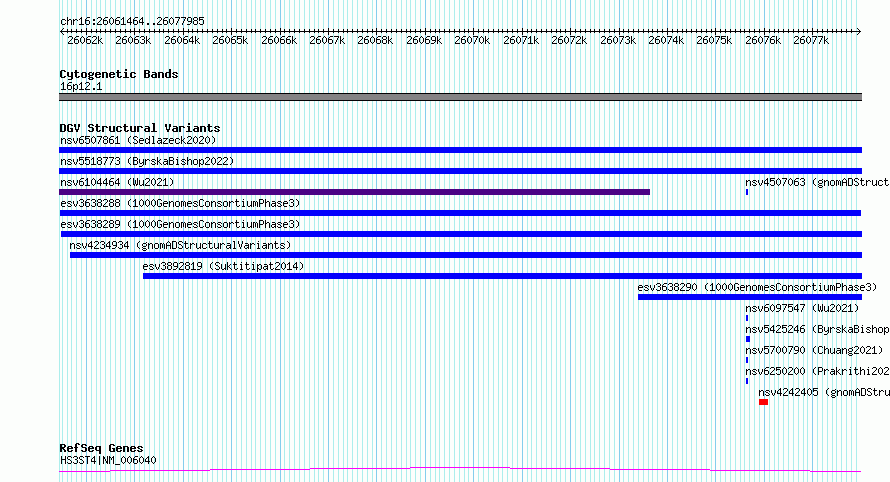This screenshot has height=482, width=890.
Task: Click the esv3638290 blue variant bar
Action: pyautogui.click(x=750, y=297)
